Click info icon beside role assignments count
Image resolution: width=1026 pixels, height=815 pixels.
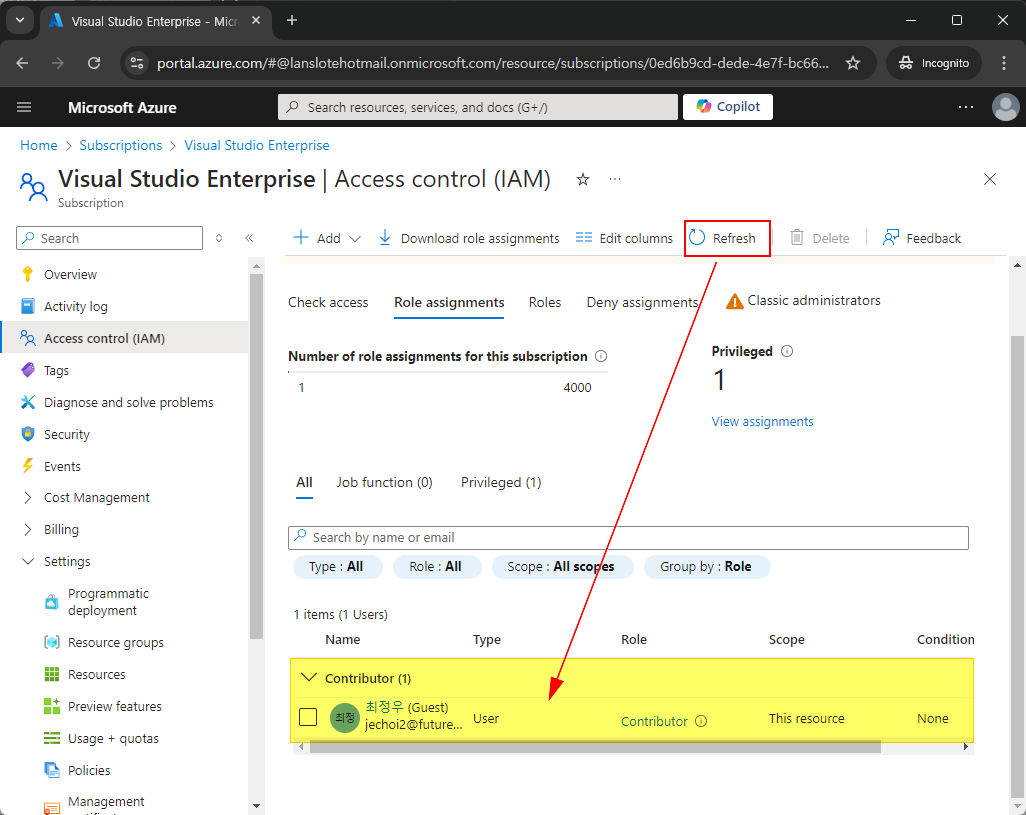[x=601, y=356]
